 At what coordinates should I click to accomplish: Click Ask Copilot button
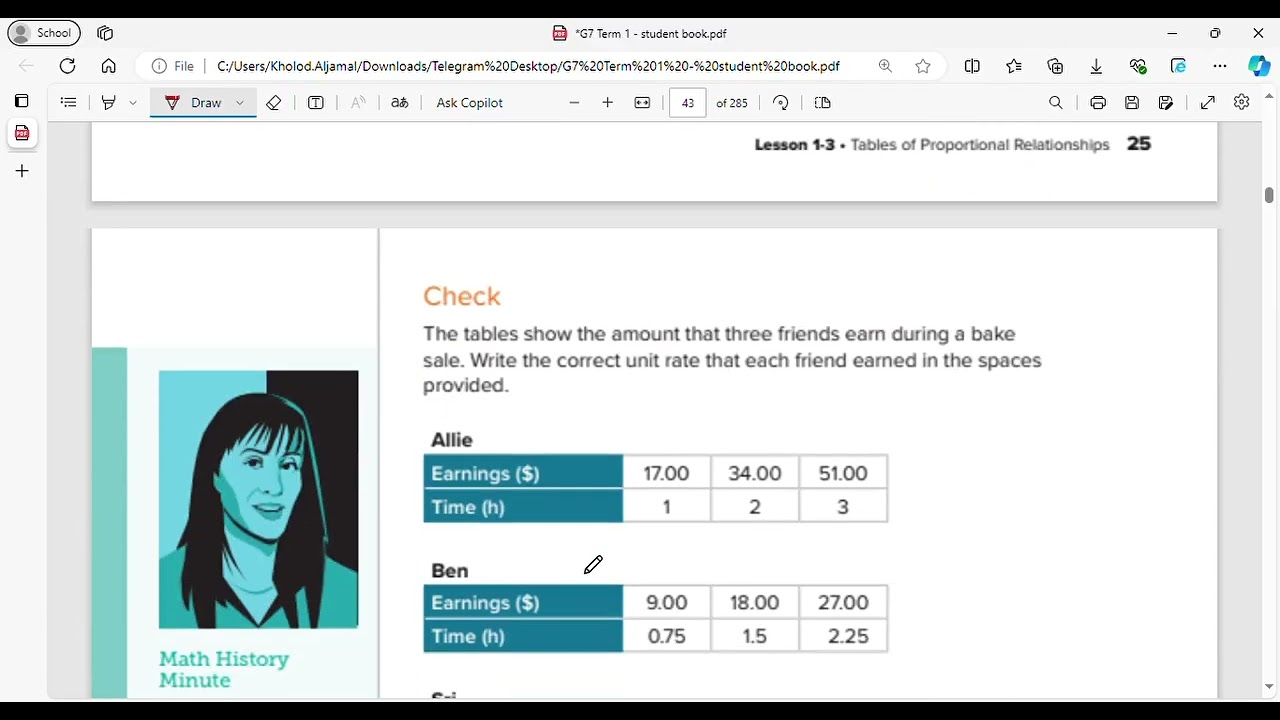(470, 102)
